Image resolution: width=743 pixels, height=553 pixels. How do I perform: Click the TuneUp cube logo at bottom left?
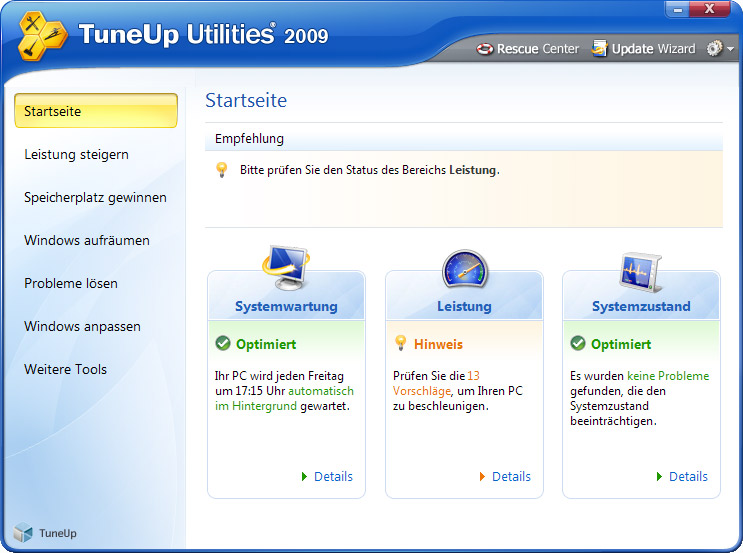23,533
